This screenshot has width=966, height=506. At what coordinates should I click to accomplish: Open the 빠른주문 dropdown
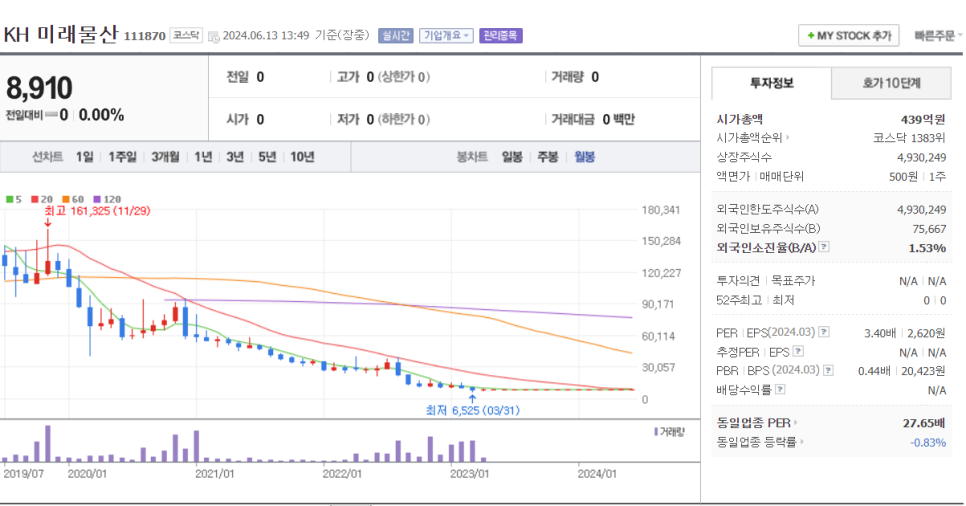(x=938, y=36)
